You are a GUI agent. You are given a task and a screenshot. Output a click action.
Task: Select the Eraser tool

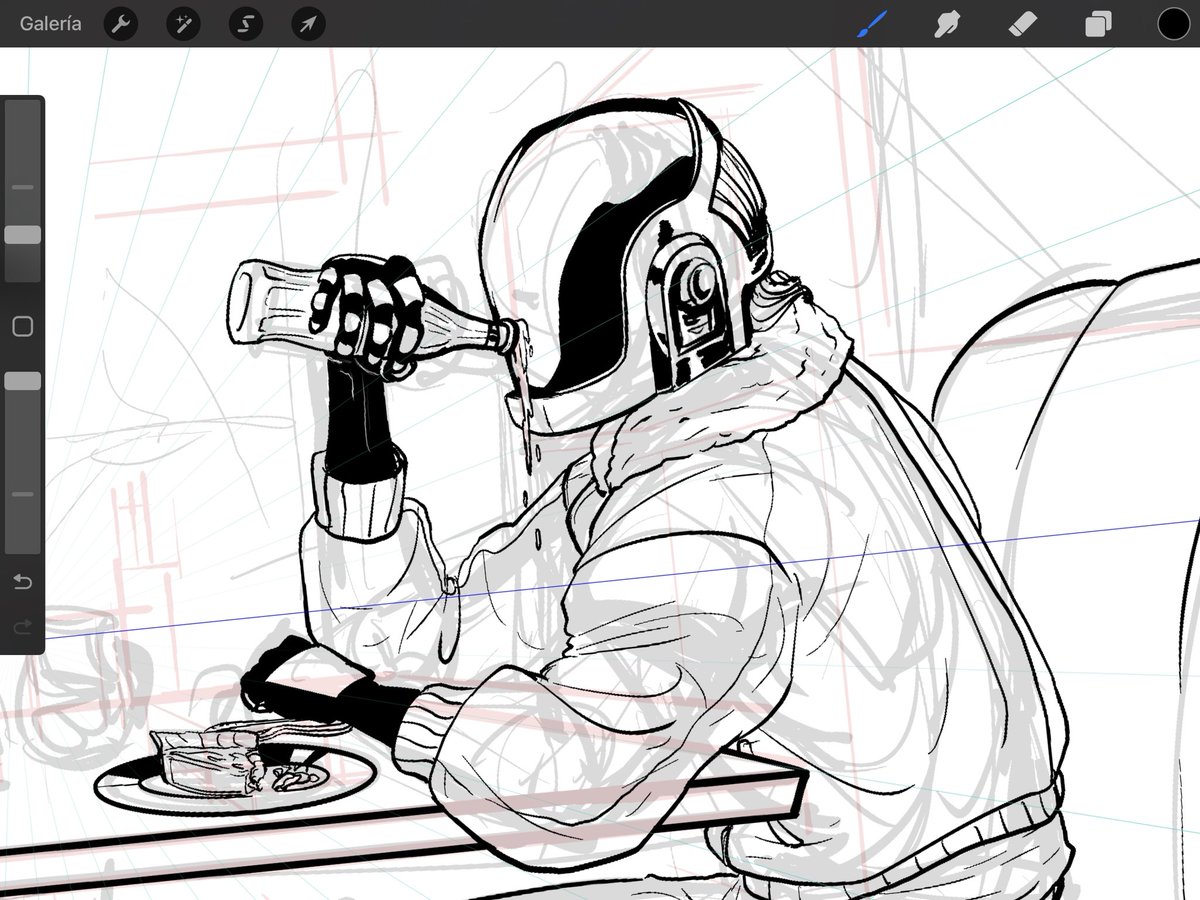tap(1024, 23)
